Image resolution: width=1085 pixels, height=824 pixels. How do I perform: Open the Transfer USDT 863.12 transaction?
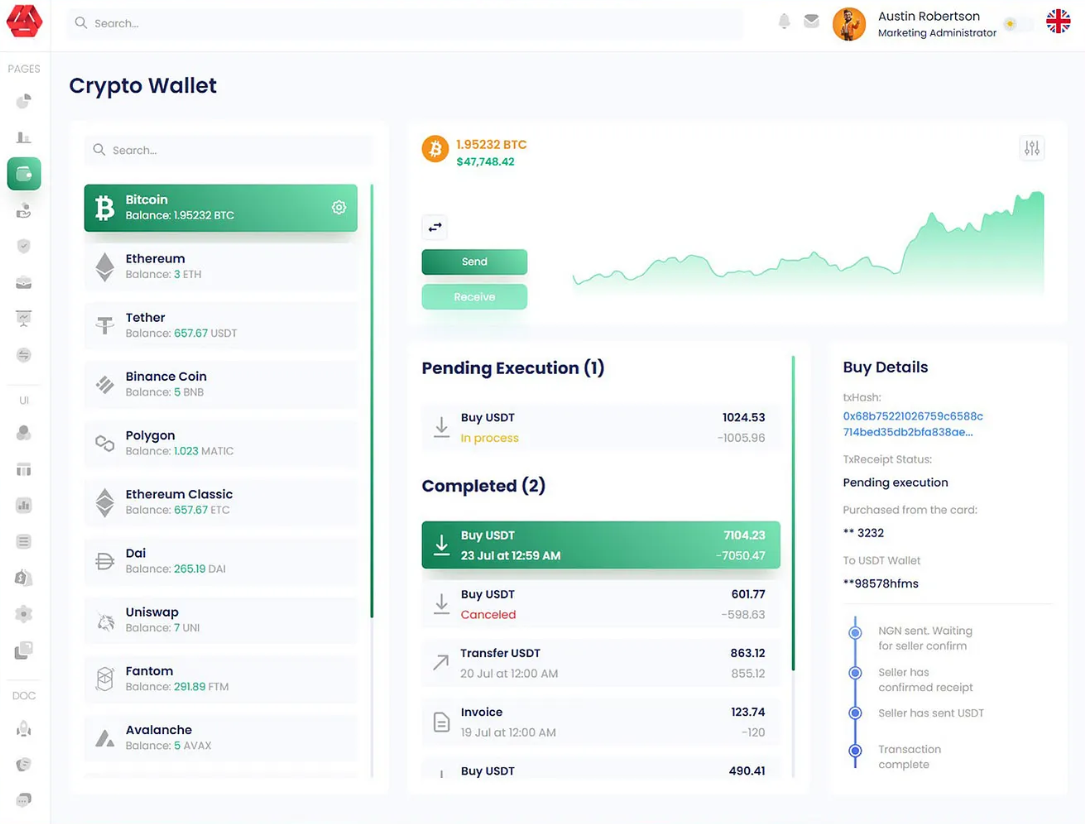[x=601, y=663]
